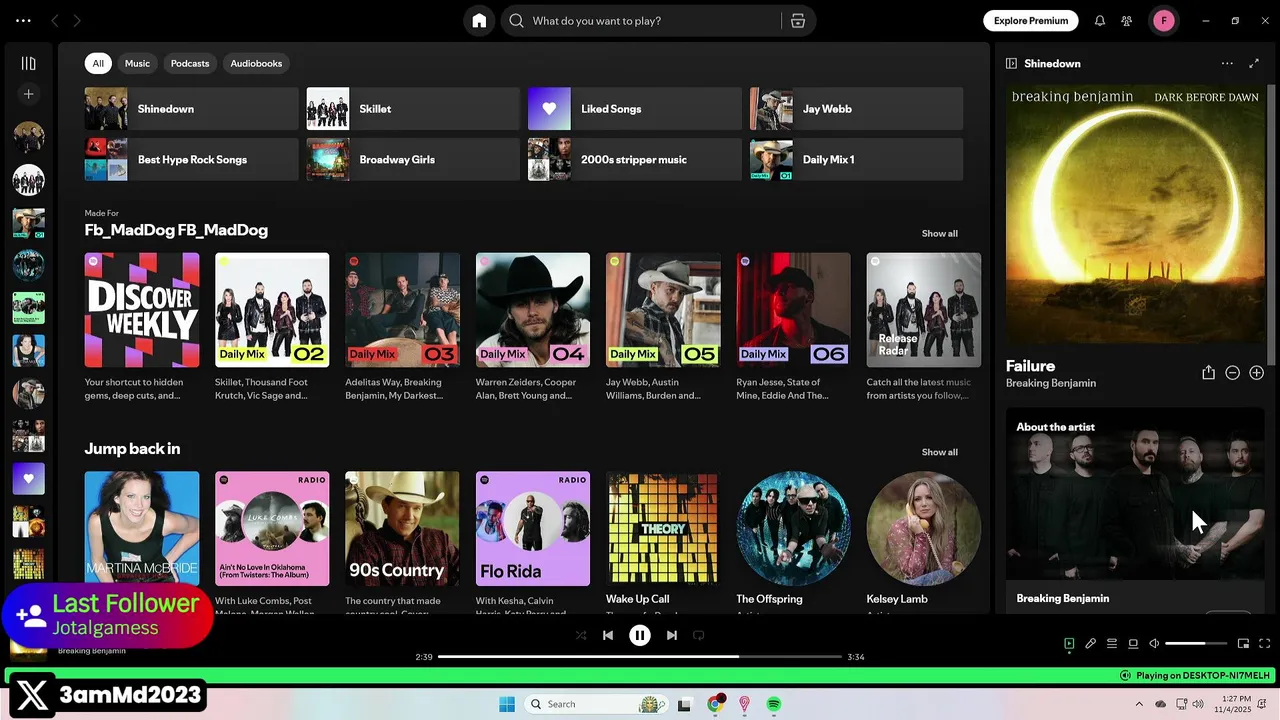Hide this song with the minus circle icon
1280x720 pixels.
pyautogui.click(x=1232, y=373)
